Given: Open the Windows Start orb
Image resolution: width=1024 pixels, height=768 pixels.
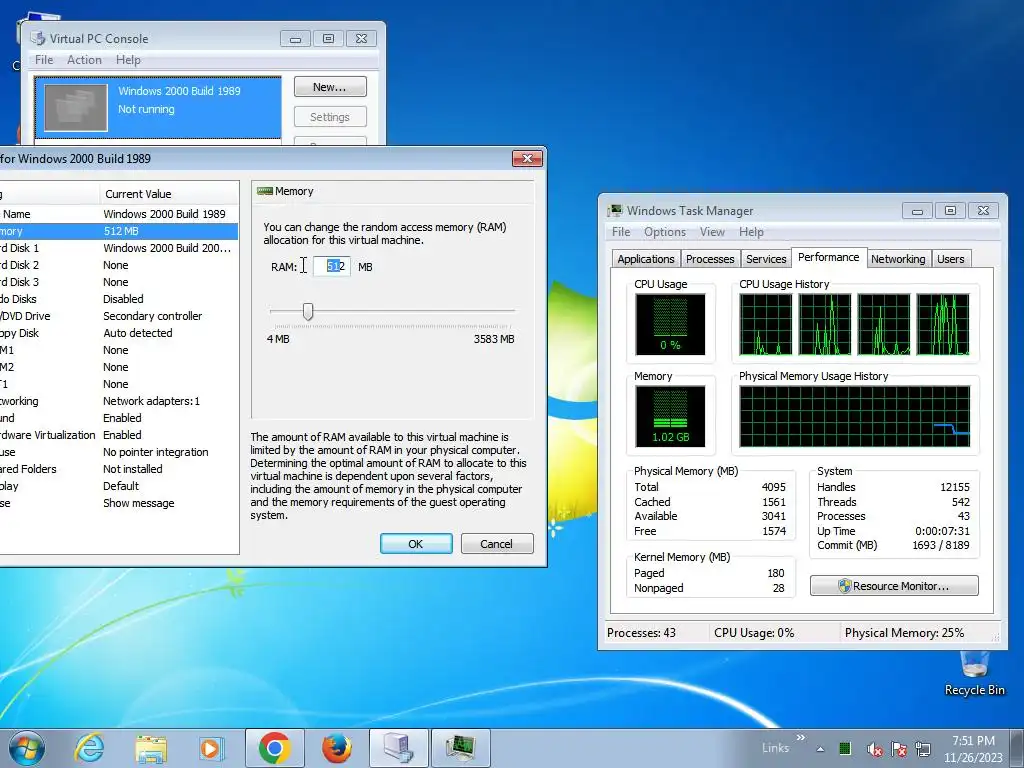Looking at the screenshot, I should click(x=27, y=748).
